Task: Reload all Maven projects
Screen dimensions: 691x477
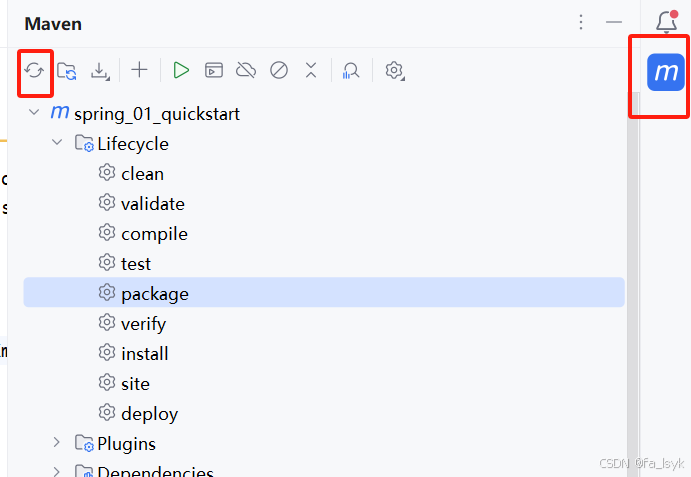Action: 34,71
